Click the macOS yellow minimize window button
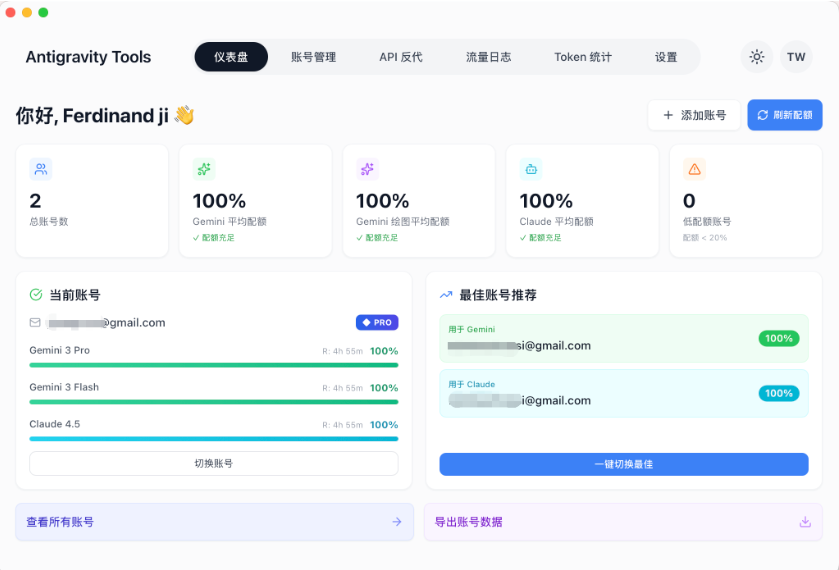The width and height of the screenshot is (839, 570). click(x=27, y=12)
